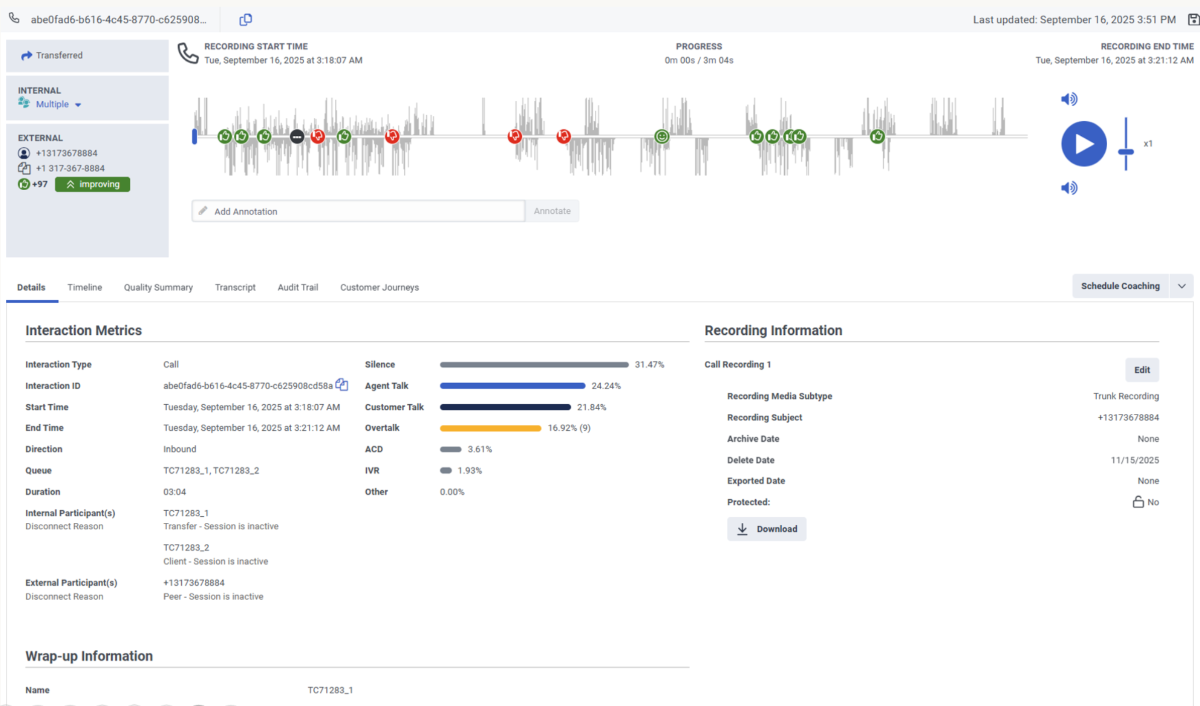Focus the Add Annotation text field
Screen dimensions: 1200x706
coord(360,211)
